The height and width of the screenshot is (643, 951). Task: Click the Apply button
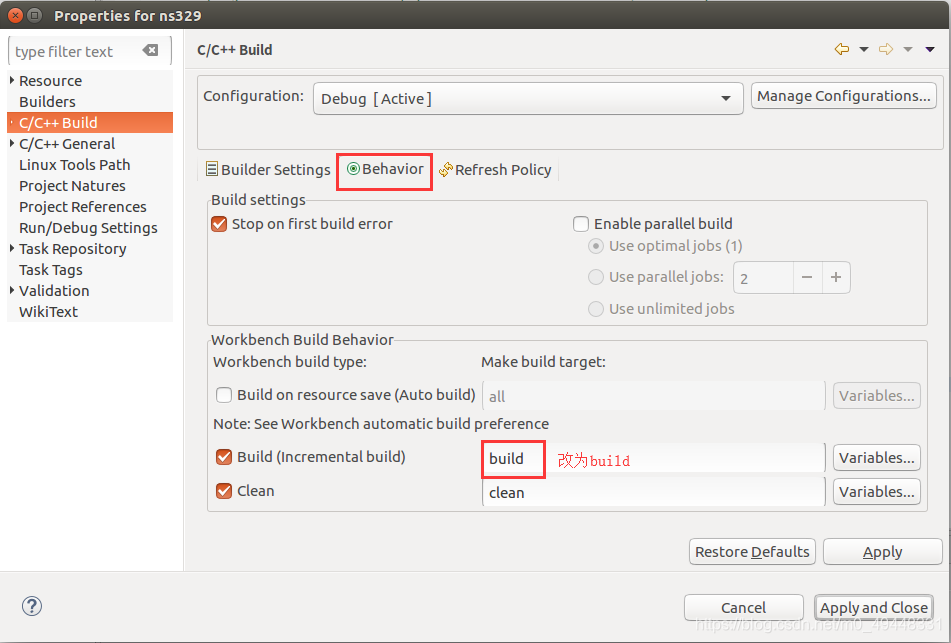[x=882, y=551]
